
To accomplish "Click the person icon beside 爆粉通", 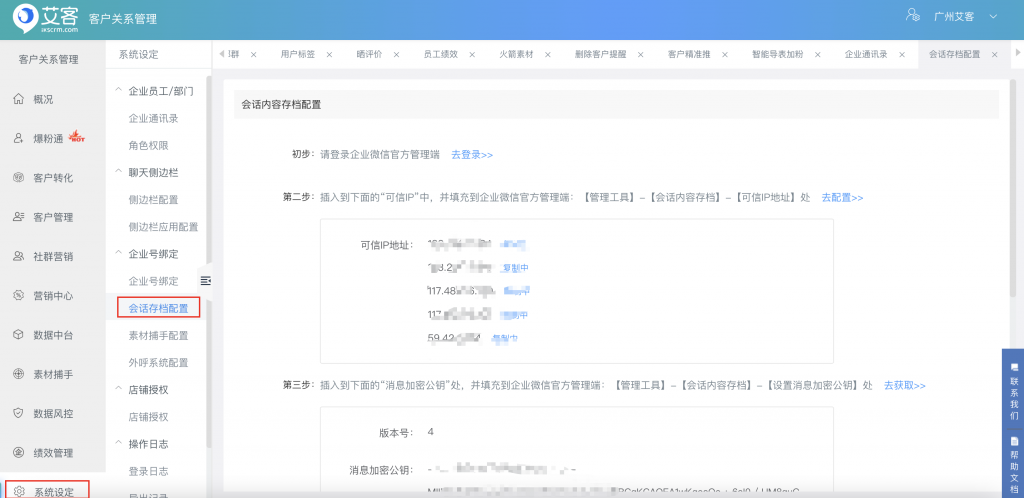I will (x=18, y=138).
